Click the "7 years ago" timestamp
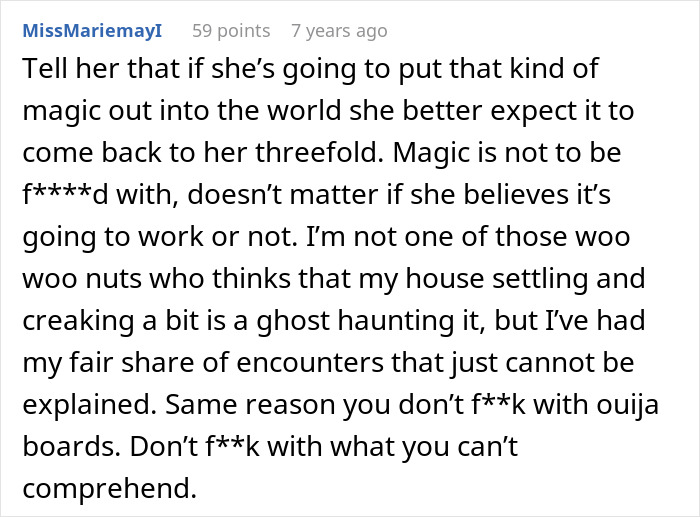 338,31
